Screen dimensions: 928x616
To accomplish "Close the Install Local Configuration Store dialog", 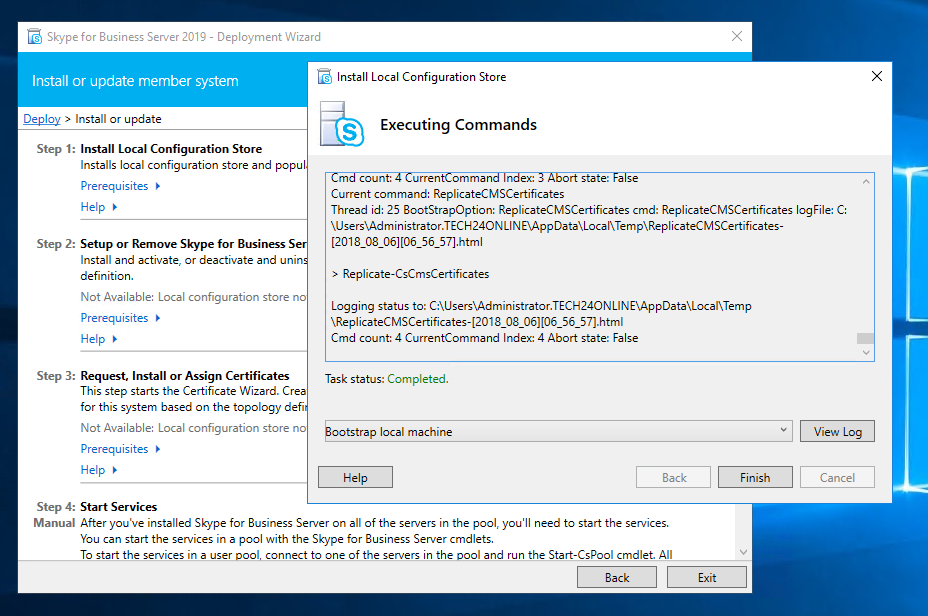I will click(x=876, y=77).
